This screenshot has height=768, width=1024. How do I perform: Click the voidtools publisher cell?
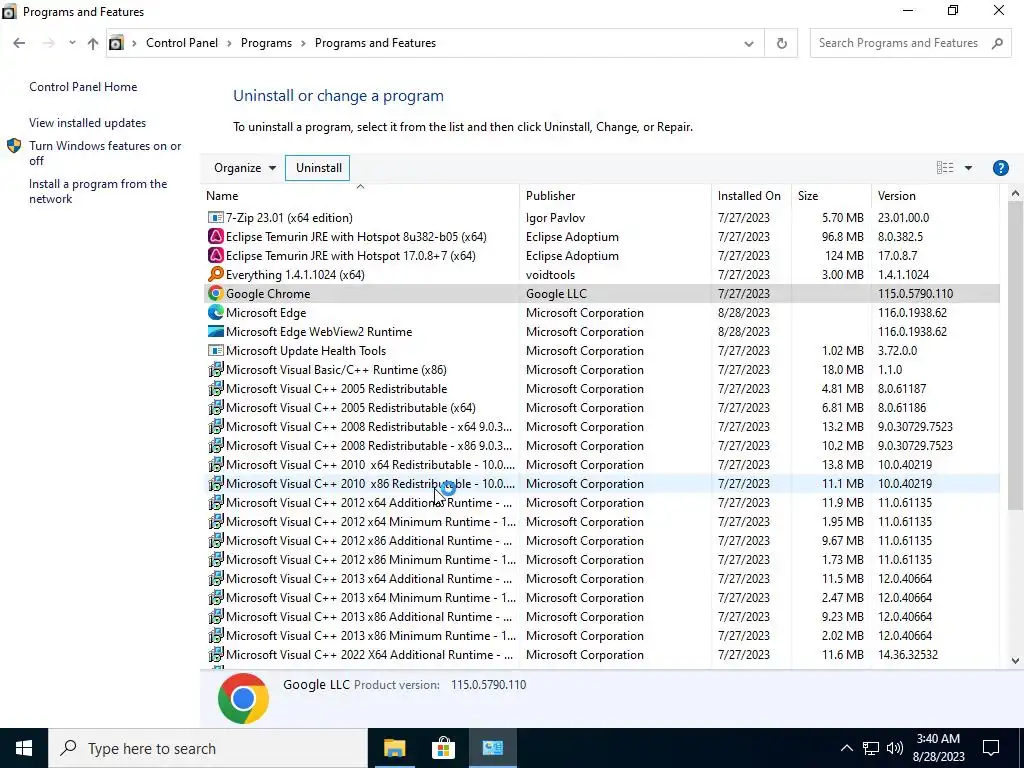pyautogui.click(x=550, y=274)
